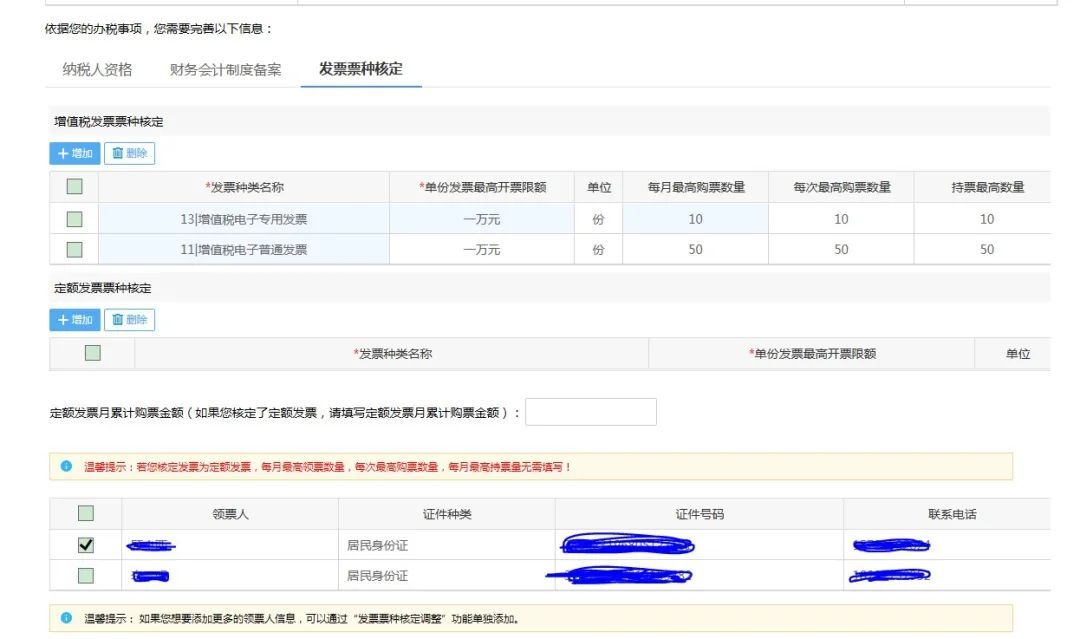This screenshot has height=639, width=1080.
Task: Click 每次最高购票数量 value 10 for 专用发票
Action: point(841,219)
